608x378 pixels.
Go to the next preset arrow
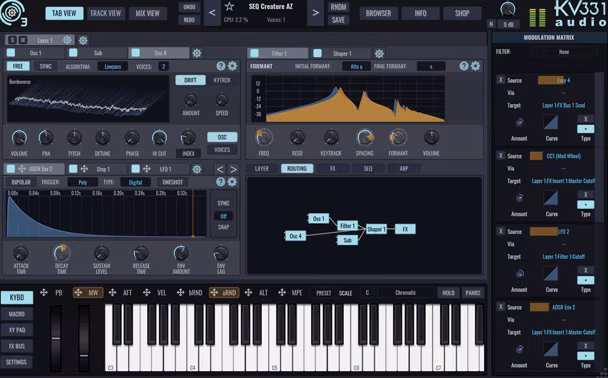(316, 13)
